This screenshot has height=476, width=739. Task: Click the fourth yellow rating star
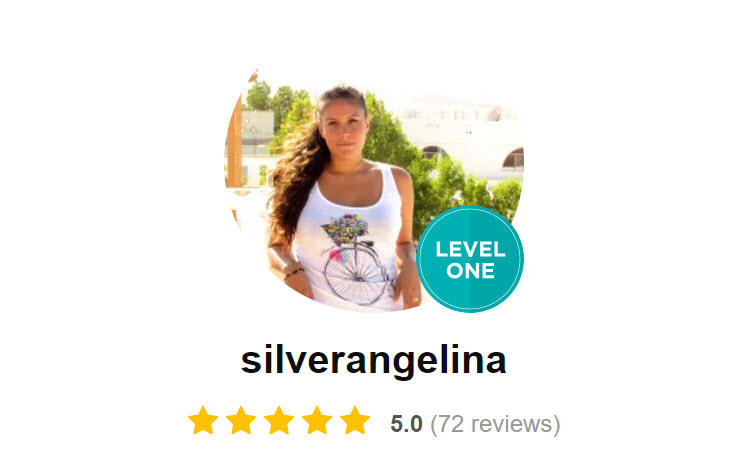tap(317, 420)
